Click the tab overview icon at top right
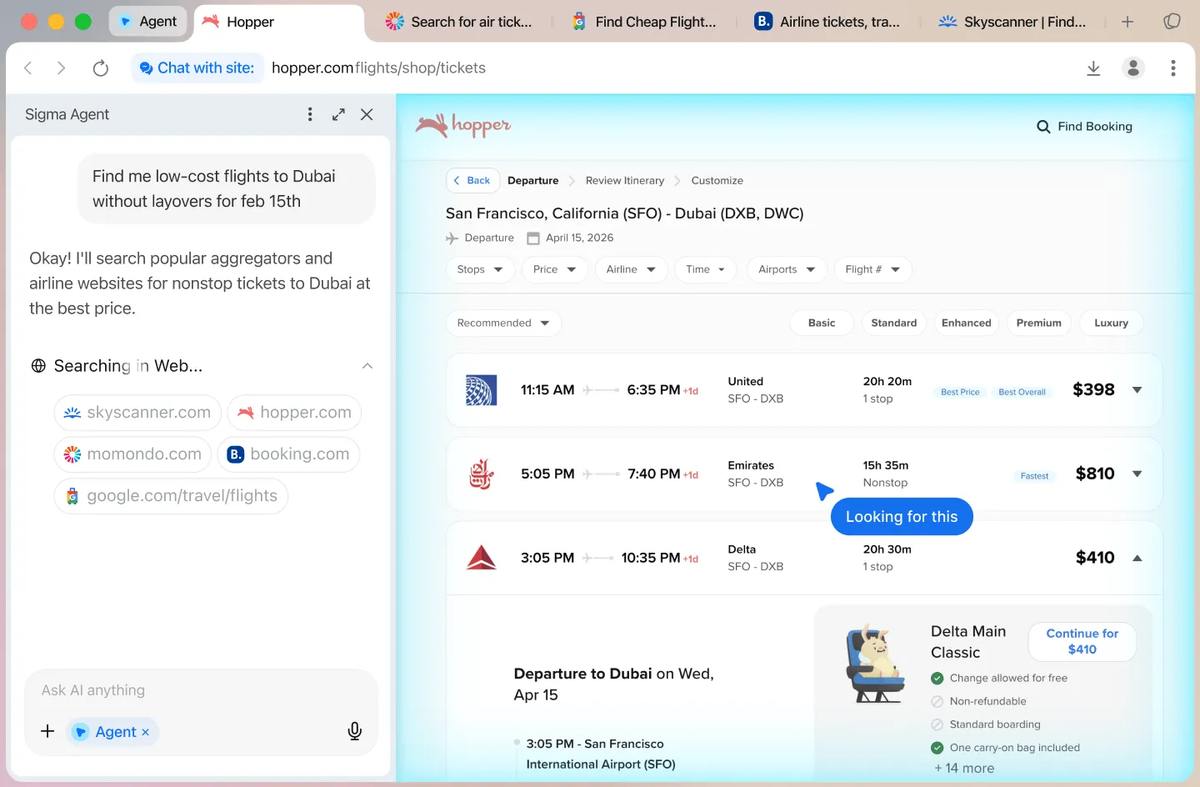This screenshot has width=1200, height=787. pos(1172,21)
